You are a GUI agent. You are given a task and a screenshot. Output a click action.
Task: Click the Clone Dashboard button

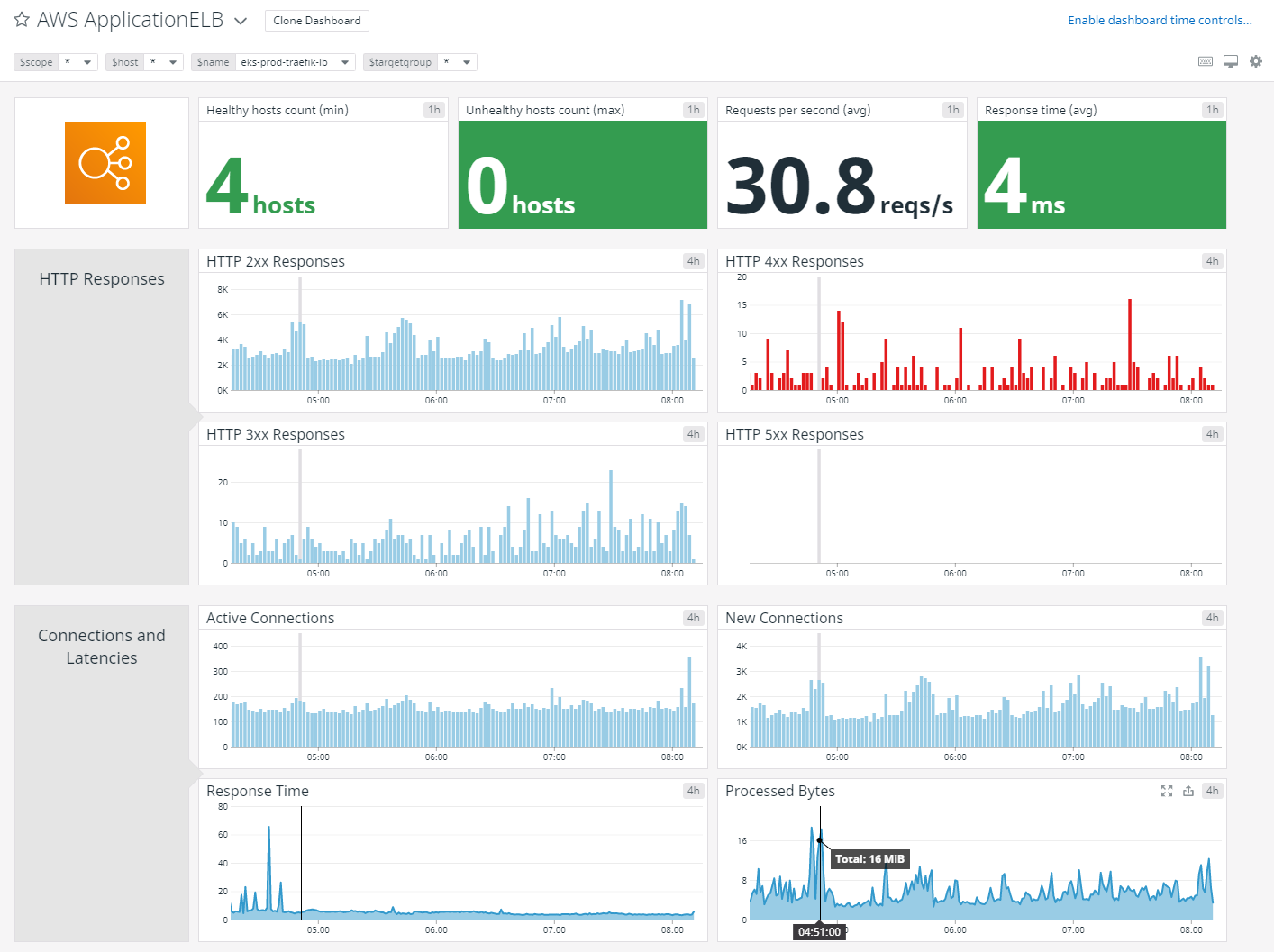click(x=316, y=20)
